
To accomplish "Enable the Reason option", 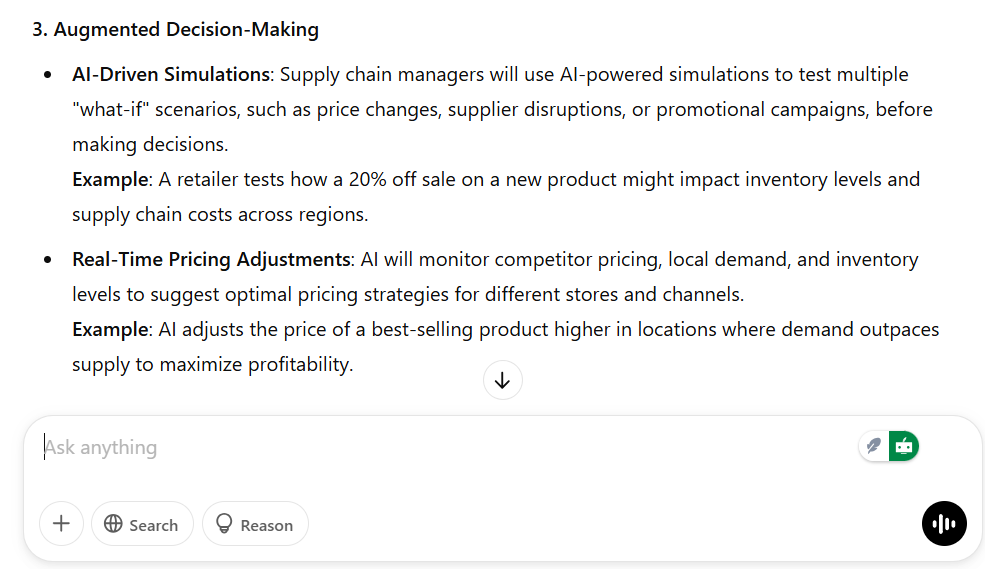I will pyautogui.click(x=255, y=524).
